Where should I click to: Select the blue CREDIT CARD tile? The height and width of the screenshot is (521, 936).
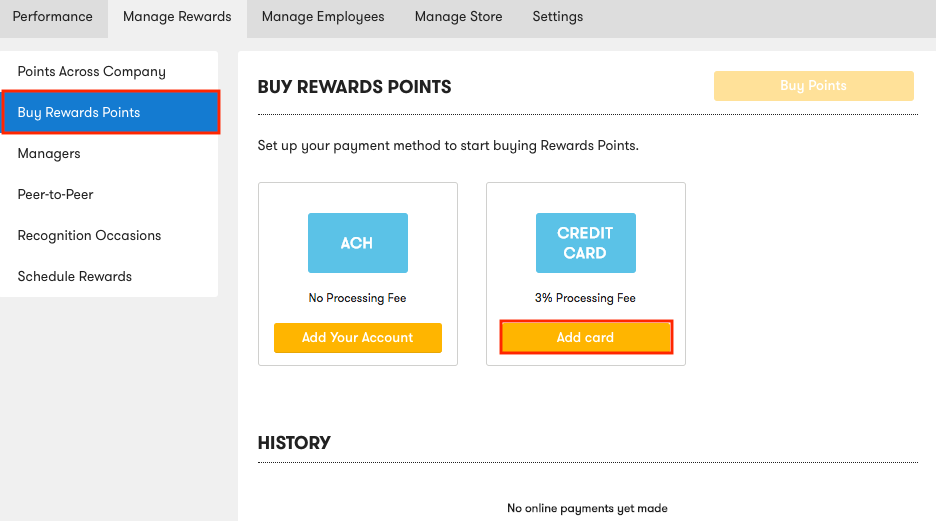tap(586, 243)
